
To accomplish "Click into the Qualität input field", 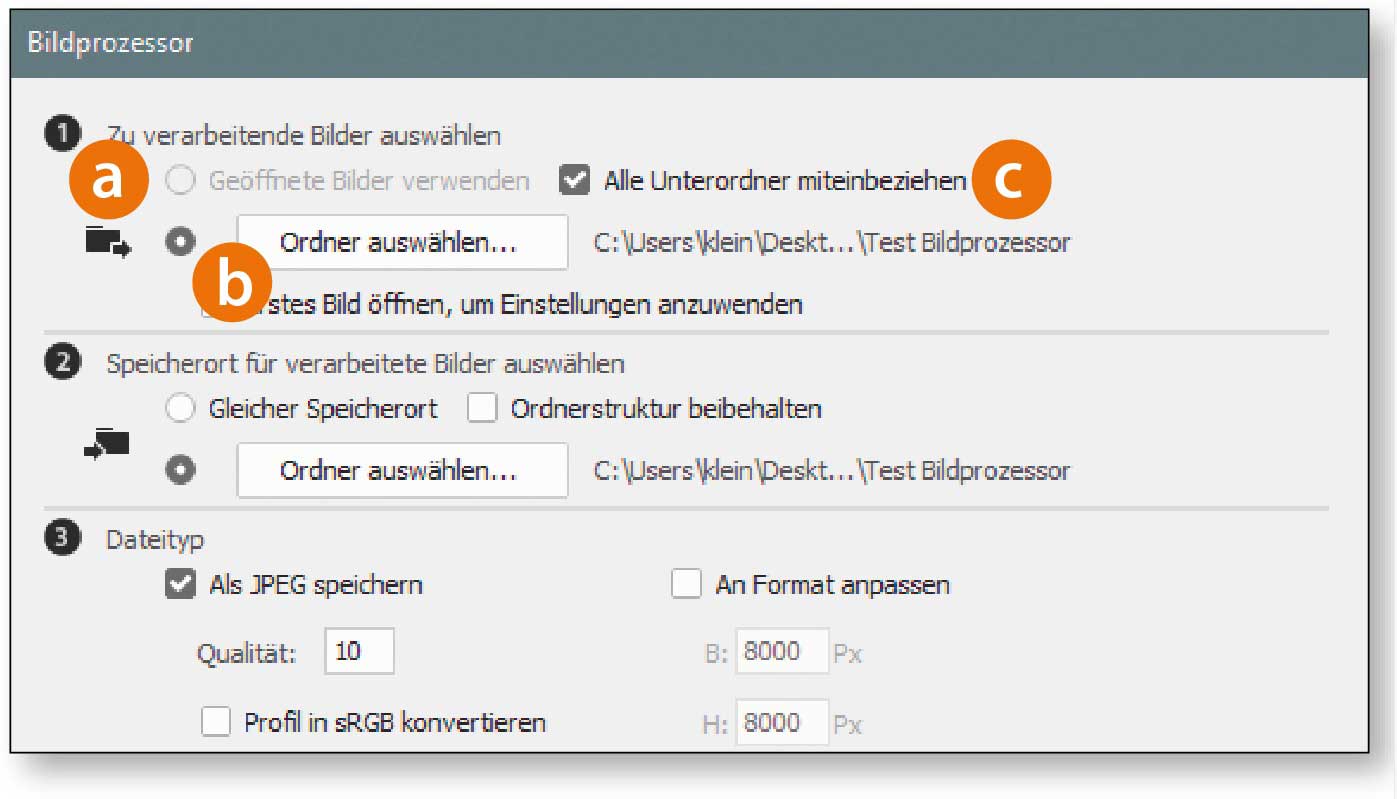I will pos(359,652).
